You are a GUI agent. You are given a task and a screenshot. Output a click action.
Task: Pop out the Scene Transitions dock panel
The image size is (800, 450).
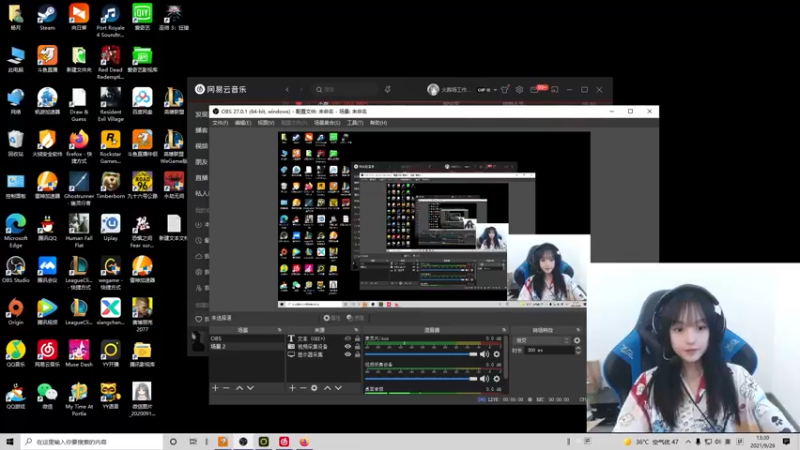578,330
